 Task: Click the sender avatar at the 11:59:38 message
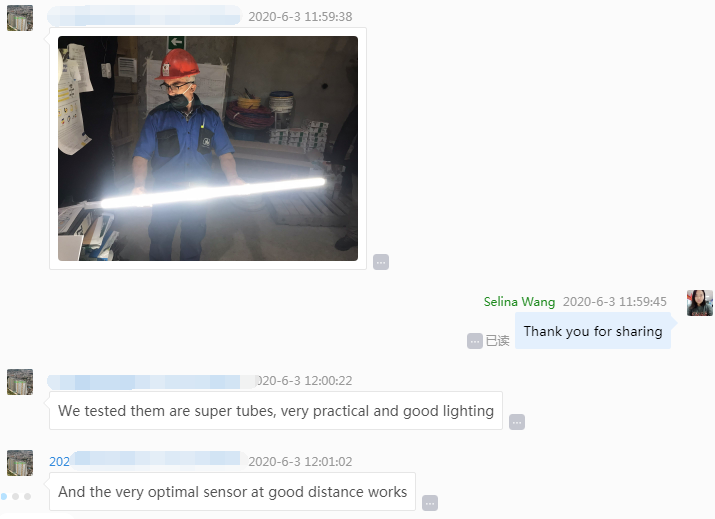[20, 18]
